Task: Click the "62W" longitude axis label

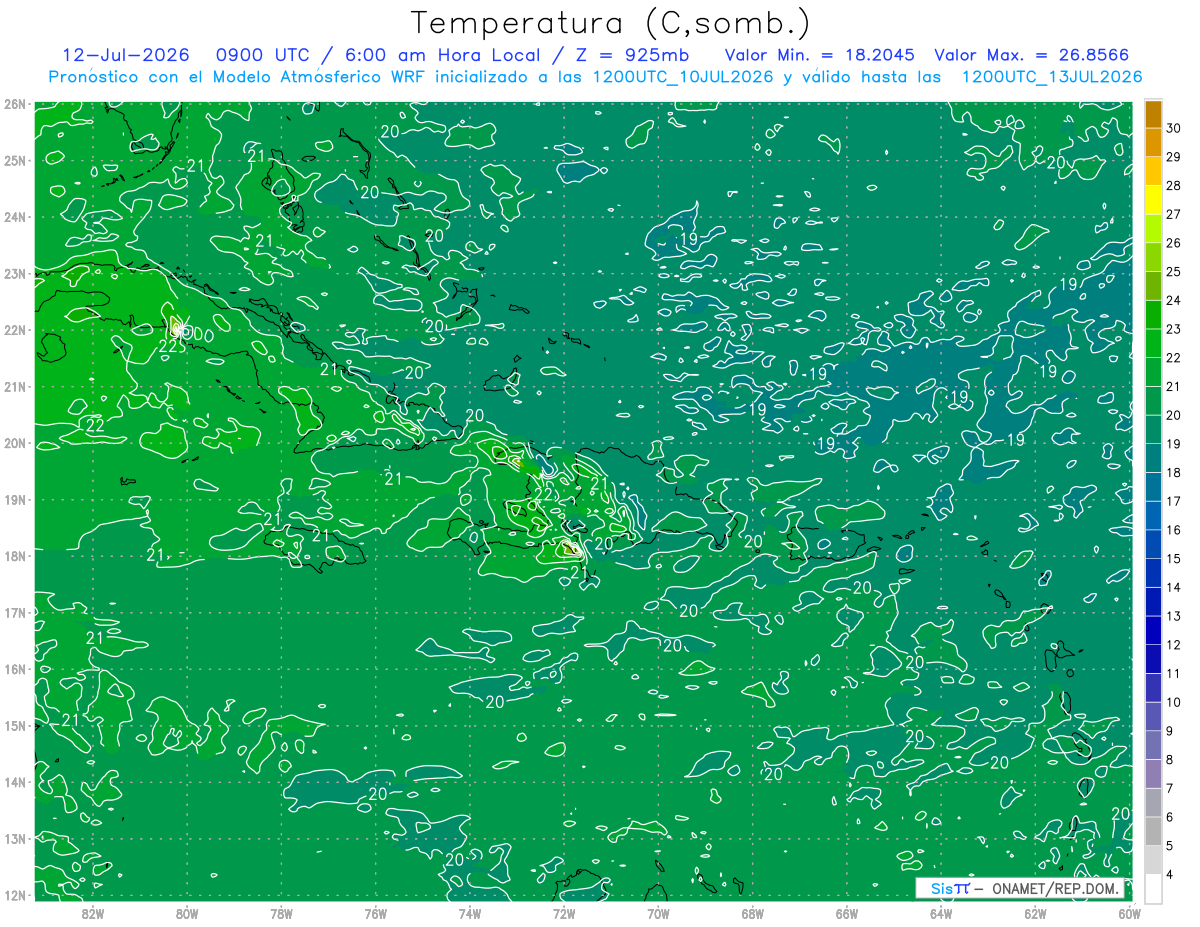Action: coord(1034,913)
